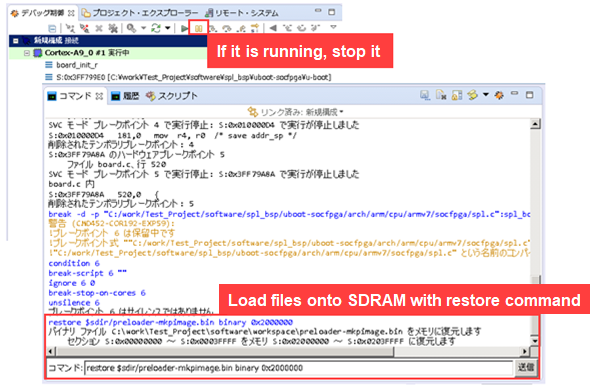
Task: Click the Reverse Step Into icon
Action: [288, 28]
